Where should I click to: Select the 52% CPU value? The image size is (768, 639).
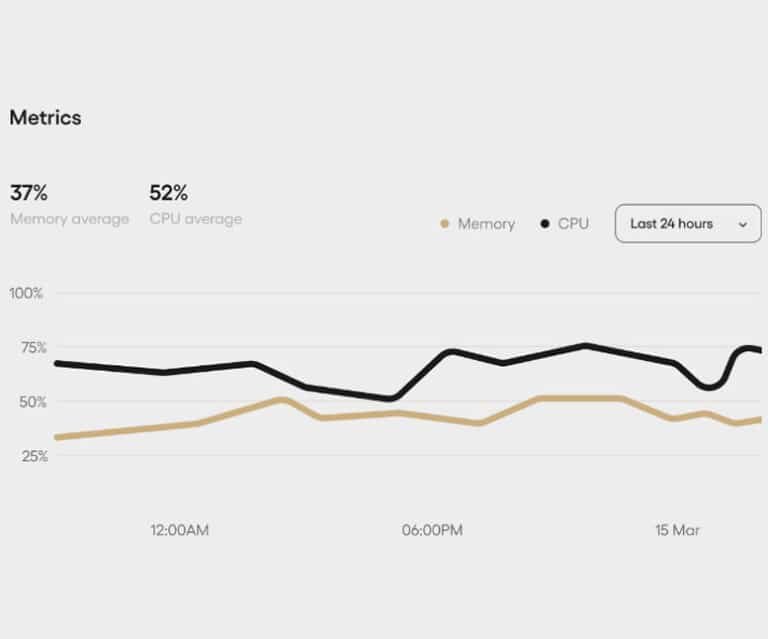(168, 192)
